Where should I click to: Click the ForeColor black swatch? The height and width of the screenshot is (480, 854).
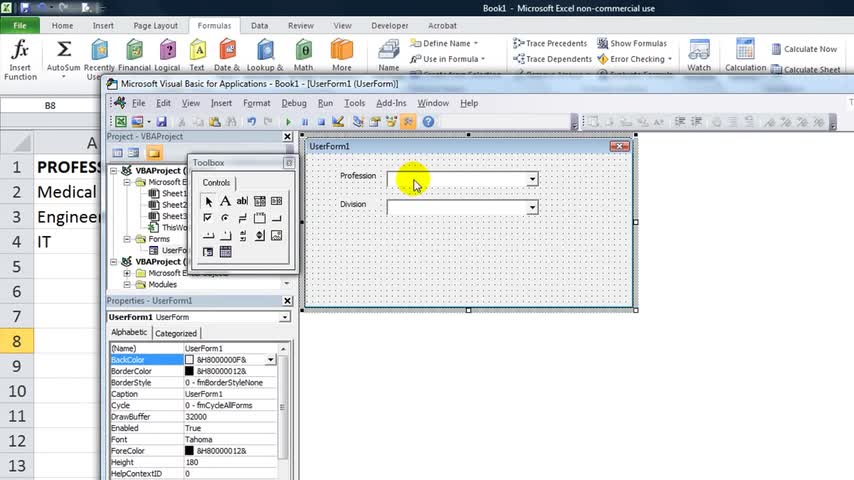(189, 451)
